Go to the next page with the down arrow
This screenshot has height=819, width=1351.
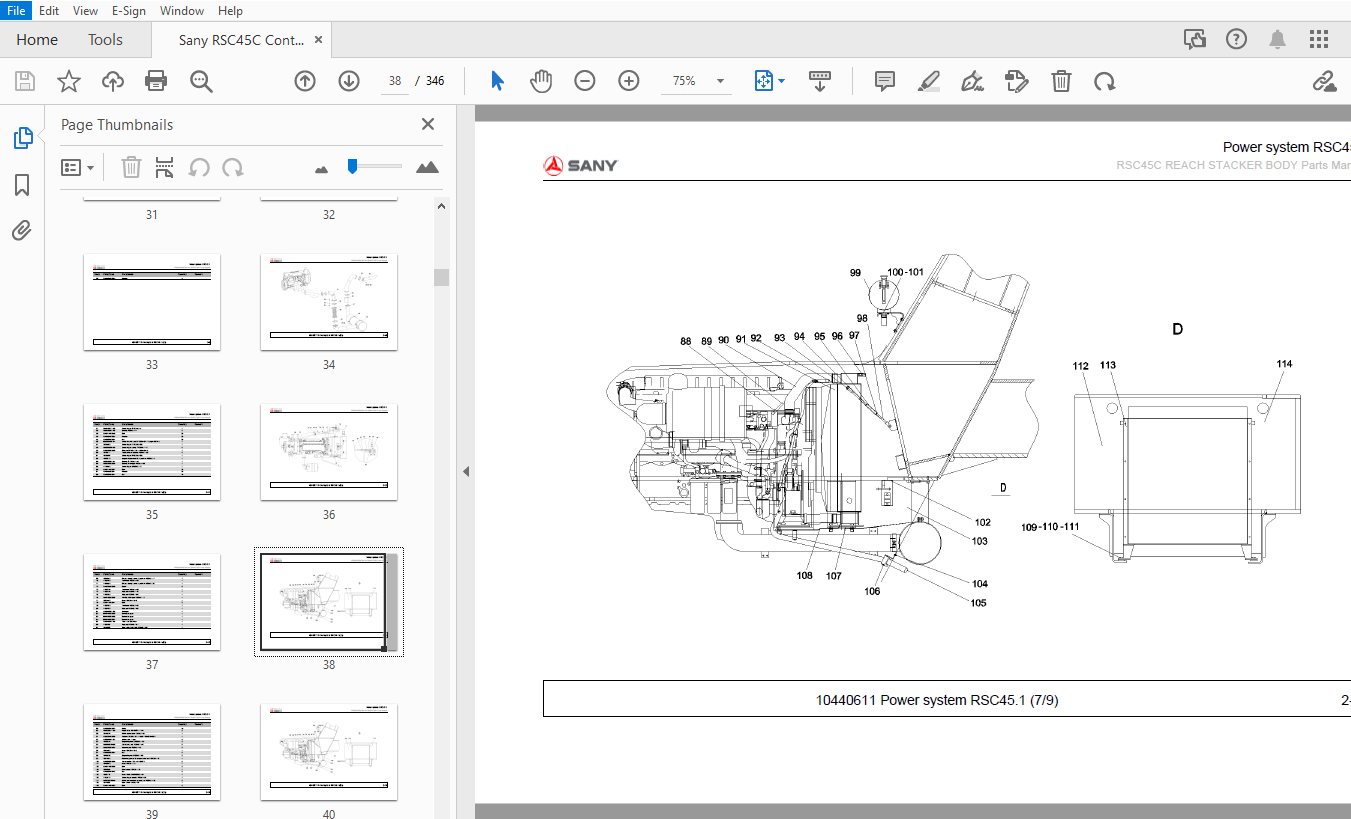coord(349,81)
